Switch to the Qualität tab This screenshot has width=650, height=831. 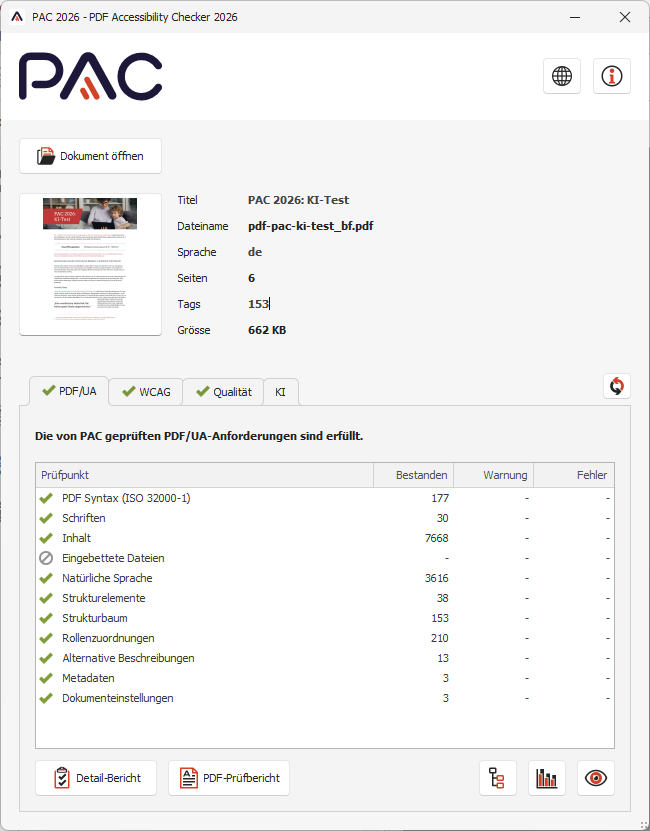pyautogui.click(x=222, y=392)
